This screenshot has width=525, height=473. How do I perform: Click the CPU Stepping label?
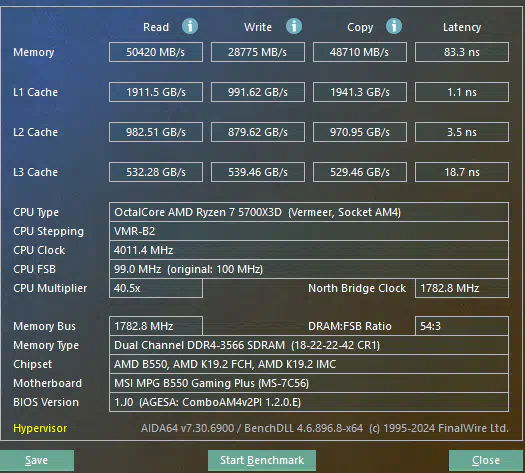[x=49, y=231]
